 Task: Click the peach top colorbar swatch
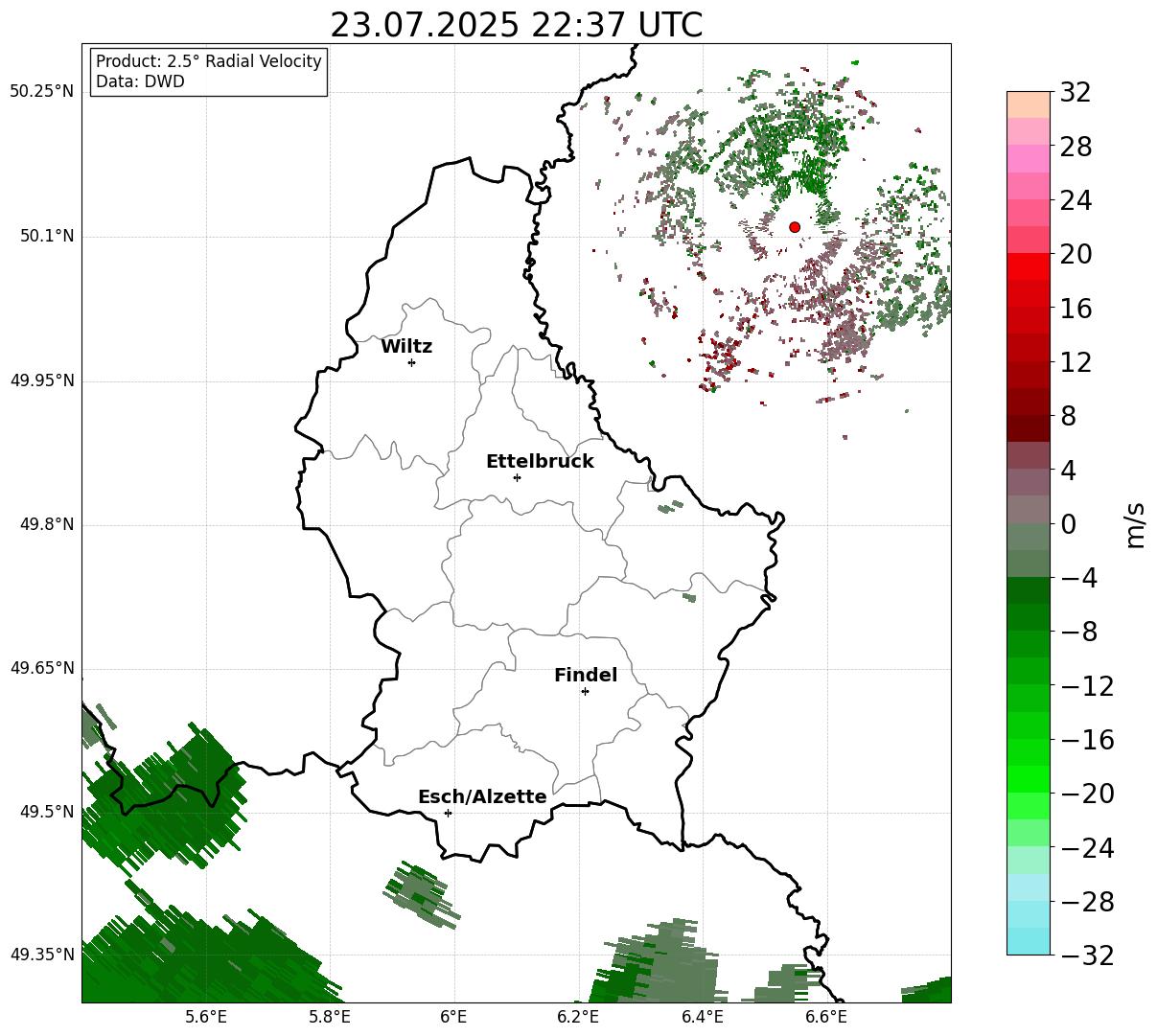(x=1029, y=105)
